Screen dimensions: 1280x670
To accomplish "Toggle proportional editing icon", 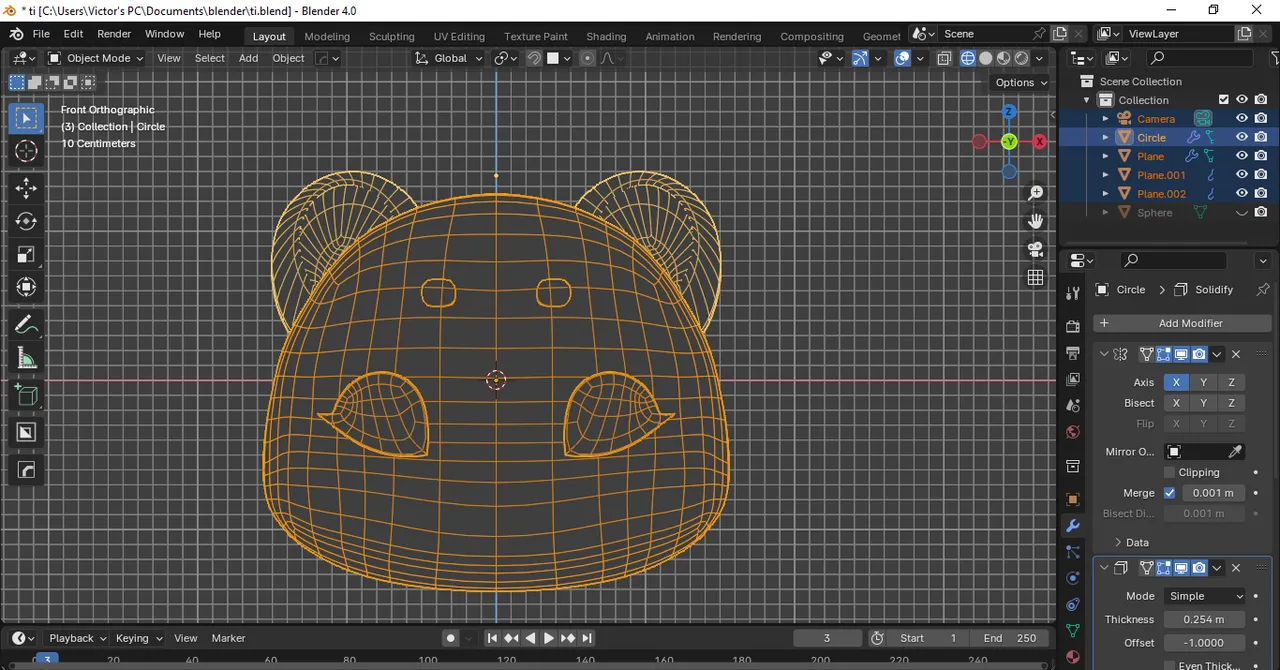I will 587,58.
